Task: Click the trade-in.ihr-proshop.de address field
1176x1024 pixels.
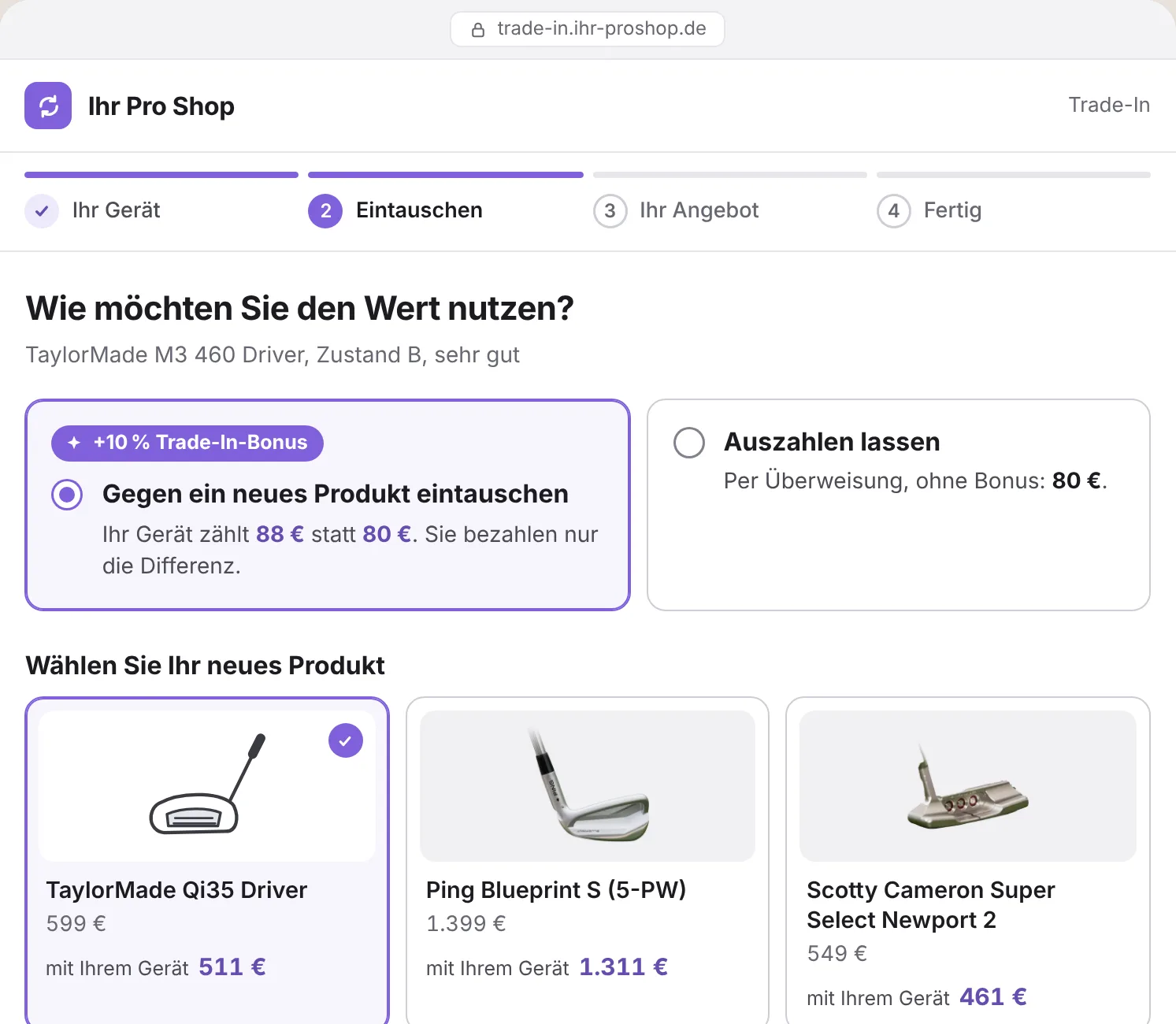Action: (x=588, y=29)
